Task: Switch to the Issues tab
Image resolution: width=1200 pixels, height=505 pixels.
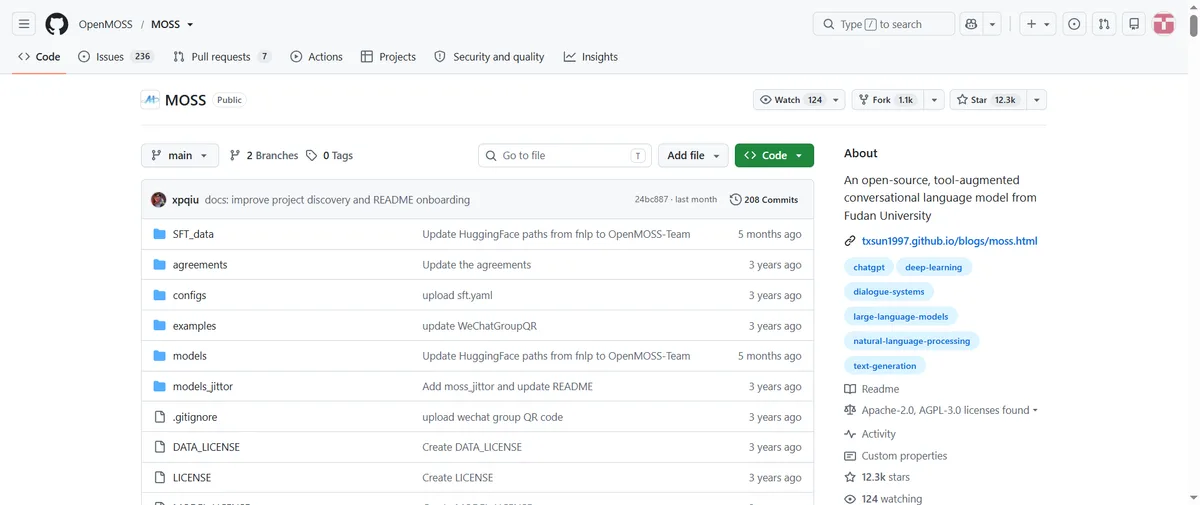Action: coord(115,57)
